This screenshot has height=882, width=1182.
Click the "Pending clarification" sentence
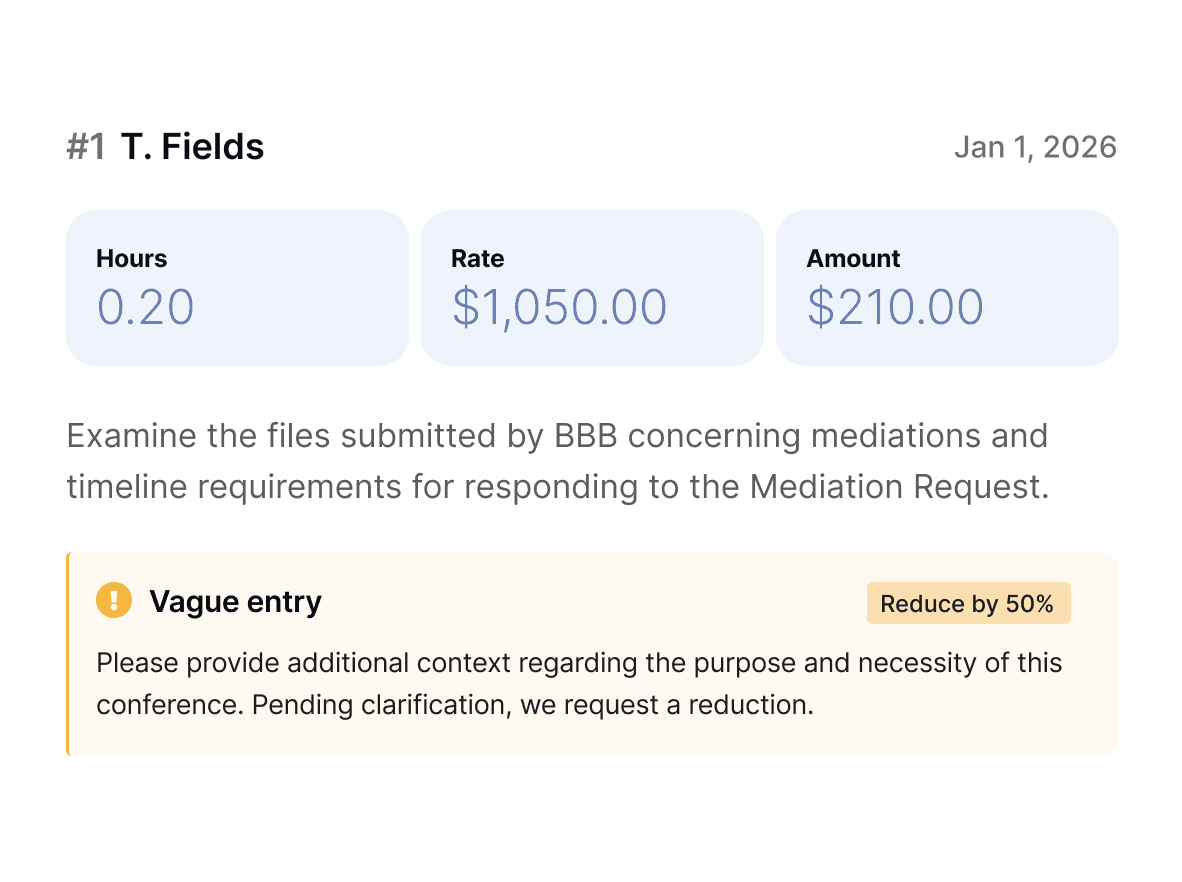click(455, 705)
